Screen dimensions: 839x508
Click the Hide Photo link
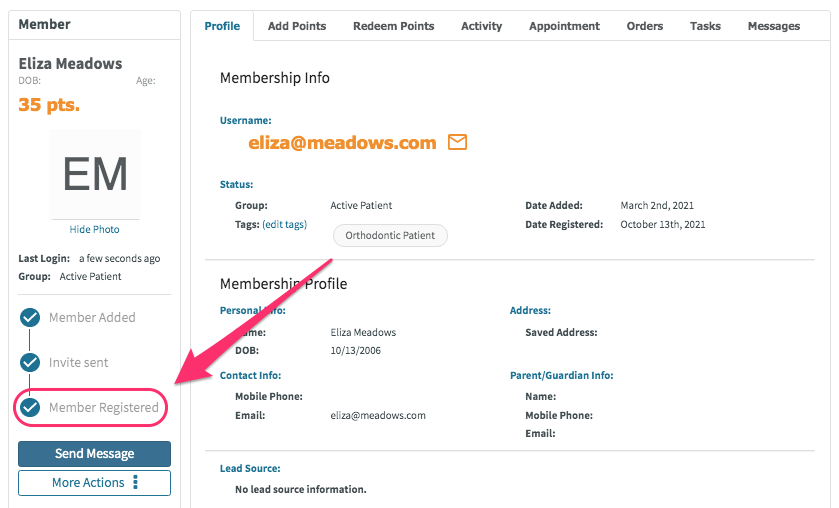(94, 229)
